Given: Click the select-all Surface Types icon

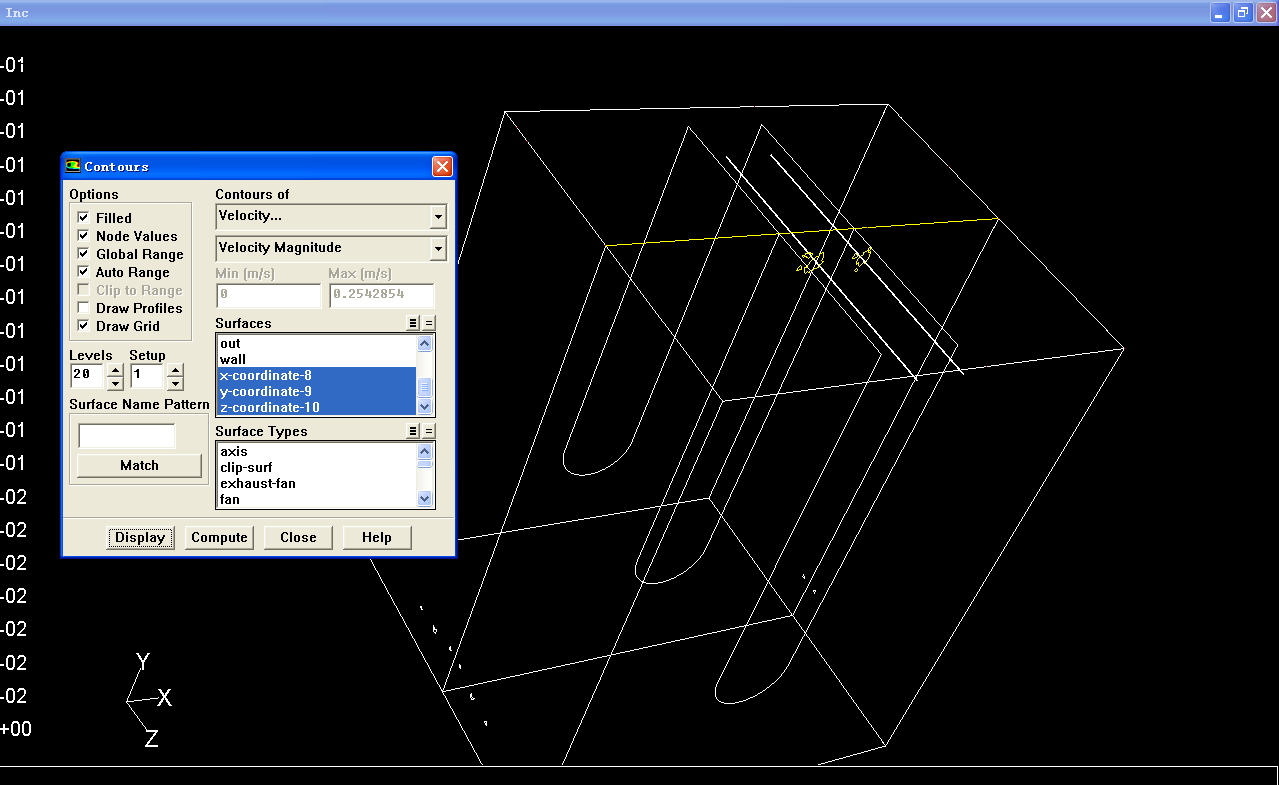Looking at the screenshot, I should coord(413,431).
